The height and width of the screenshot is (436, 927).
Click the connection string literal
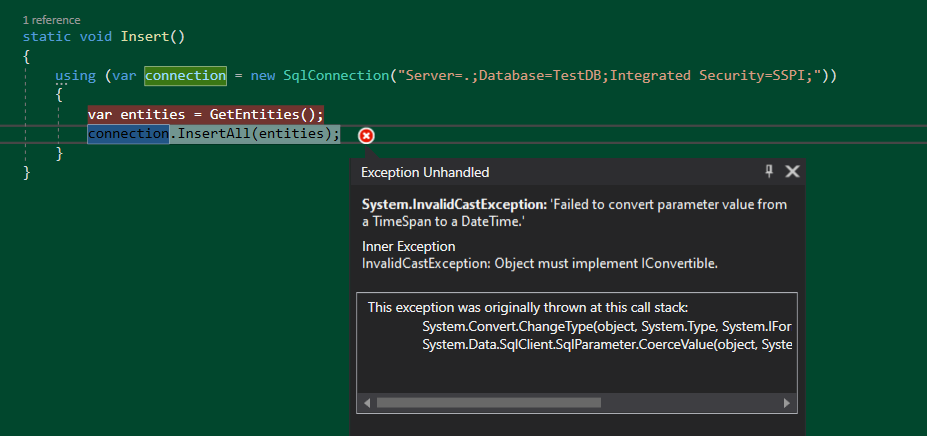[x=609, y=76]
